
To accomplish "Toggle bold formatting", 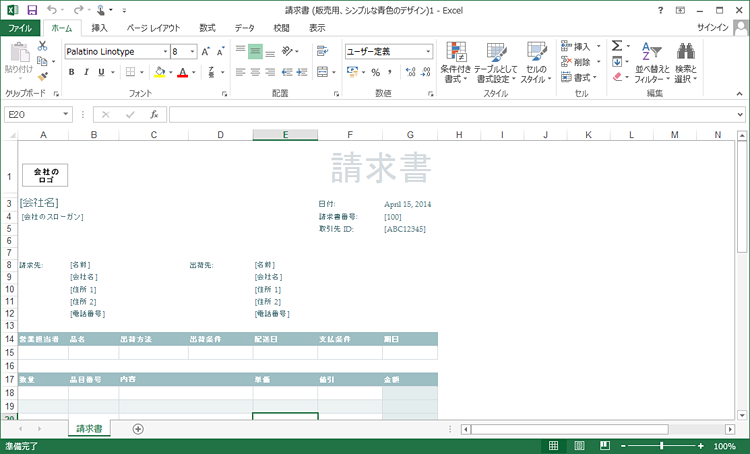I will click(x=73, y=72).
